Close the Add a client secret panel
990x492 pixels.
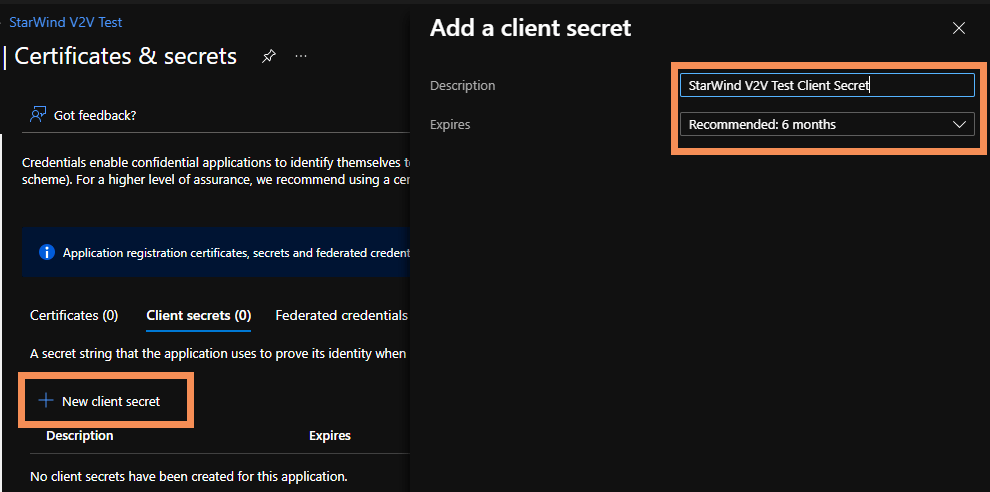click(x=958, y=28)
